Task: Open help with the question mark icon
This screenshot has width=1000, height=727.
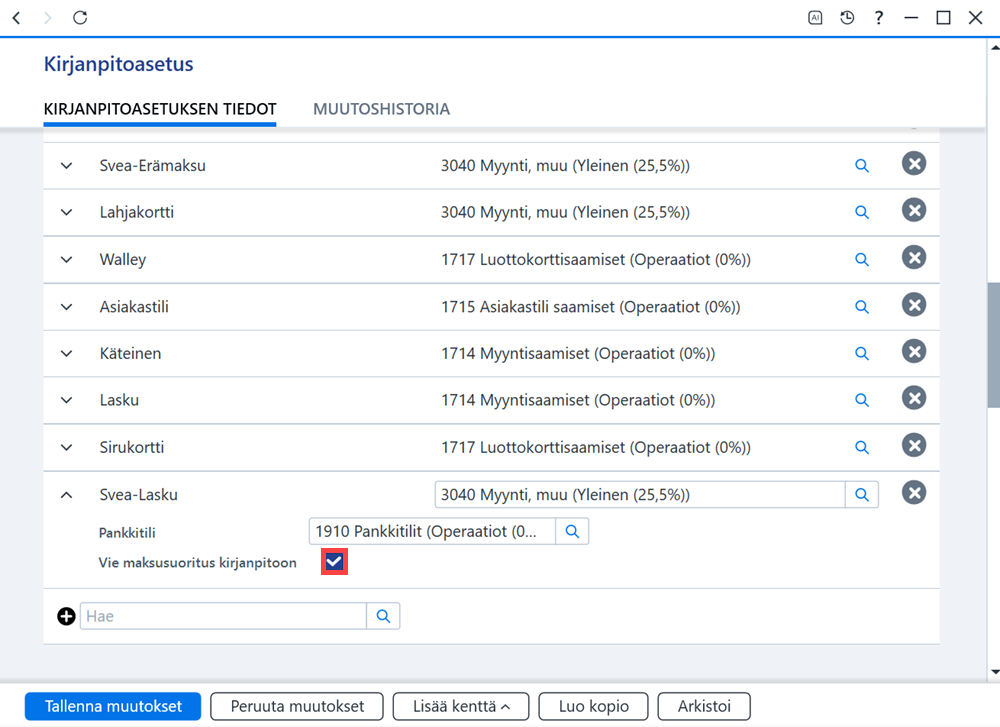Action: click(x=879, y=18)
